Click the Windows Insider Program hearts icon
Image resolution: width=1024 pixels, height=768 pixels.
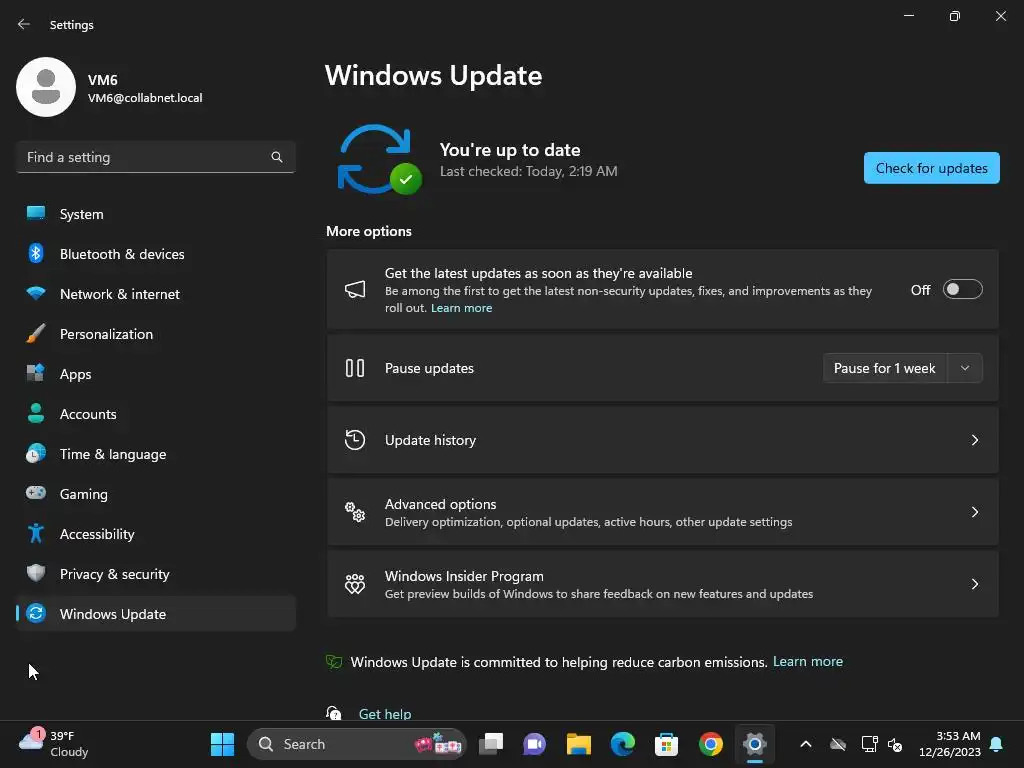(x=355, y=584)
